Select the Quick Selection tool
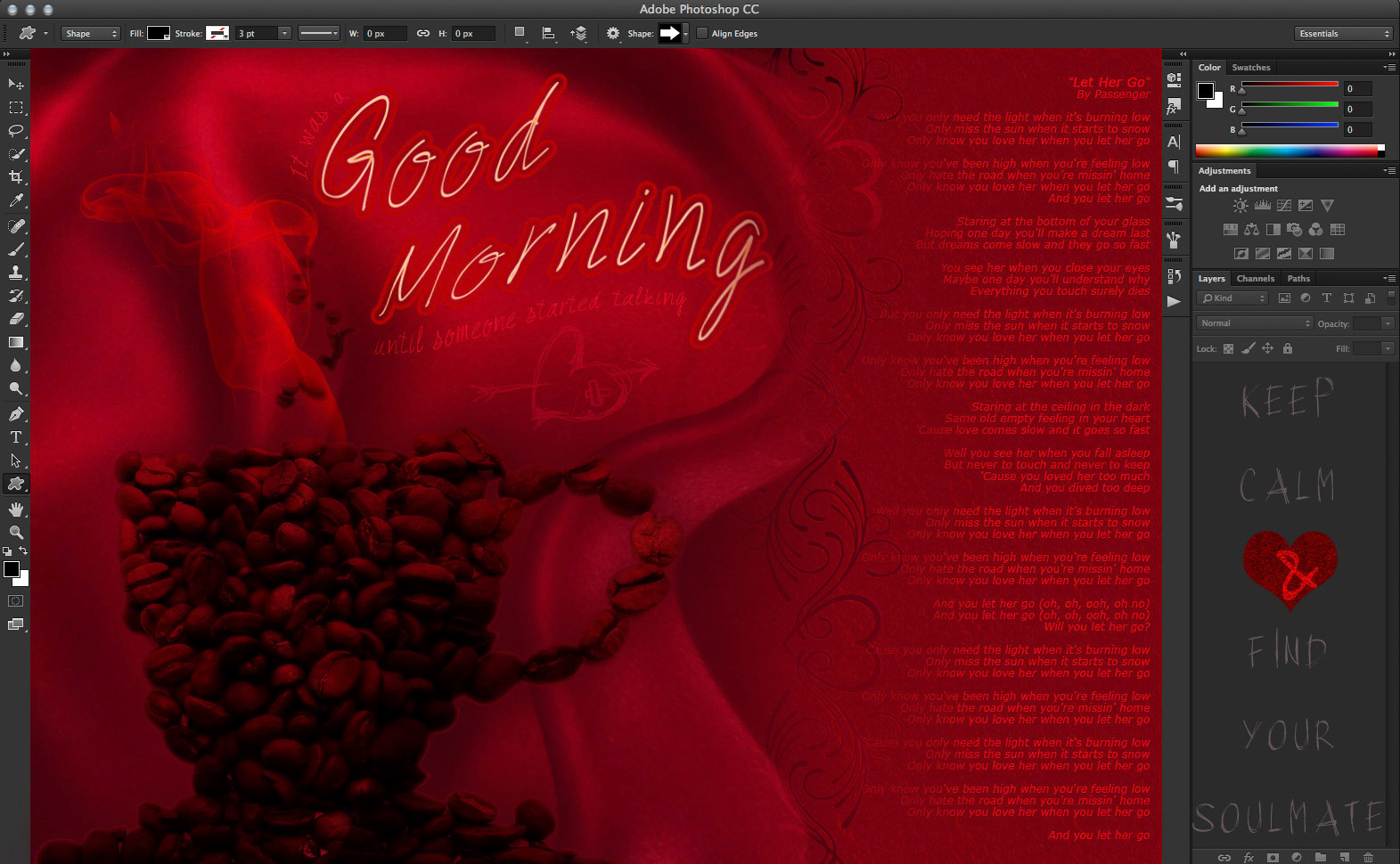Image resolution: width=1400 pixels, height=864 pixels. coord(16,154)
